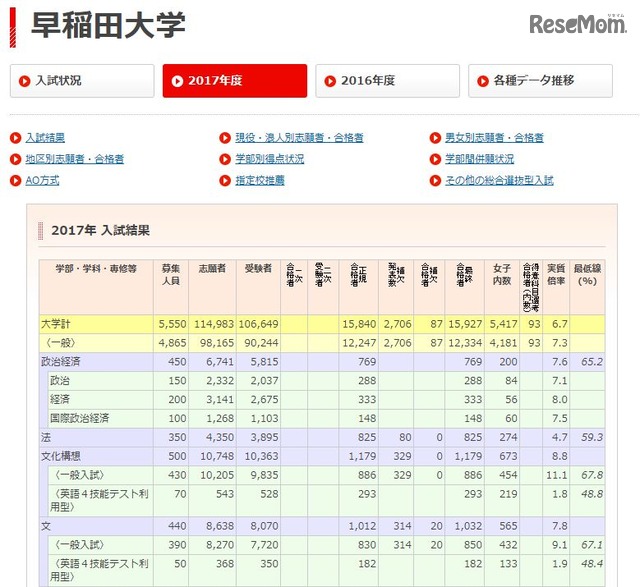Click the 59.3 minimum score cell
Image resolution: width=640 pixels, height=587 pixels.
click(x=587, y=437)
